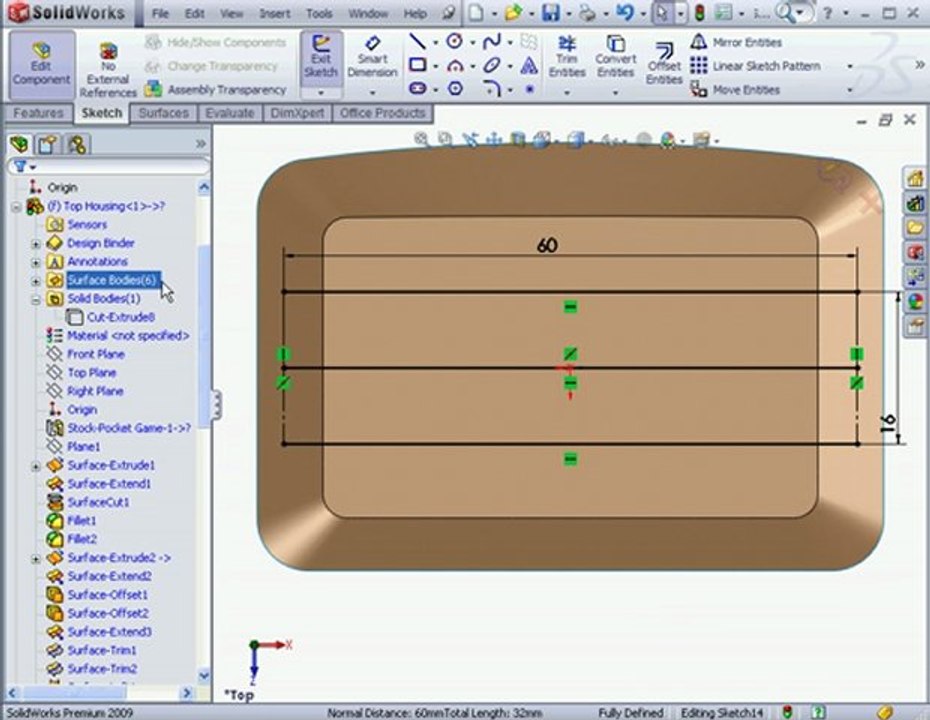Viewport: 930px width, 720px height.
Task: Open Exit Sketch dropdown arrow
Action: pos(321,93)
